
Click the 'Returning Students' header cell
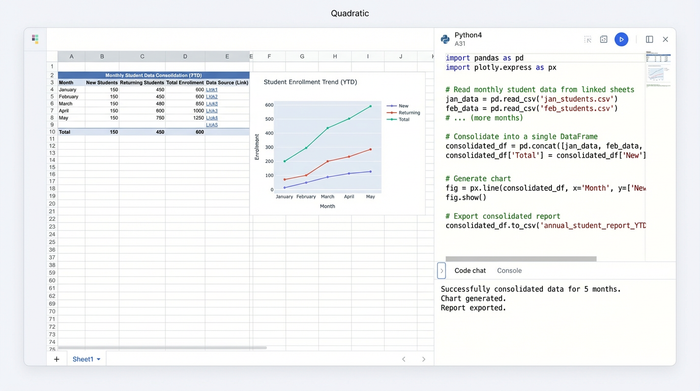point(142,83)
